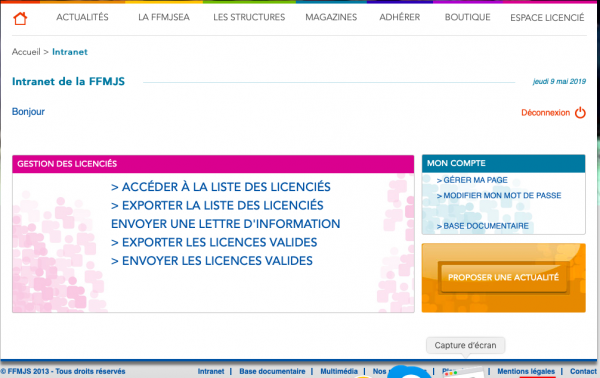This screenshot has height=378, width=600.
Task: Click the Déconnexion power icon
Action: [x=580, y=112]
